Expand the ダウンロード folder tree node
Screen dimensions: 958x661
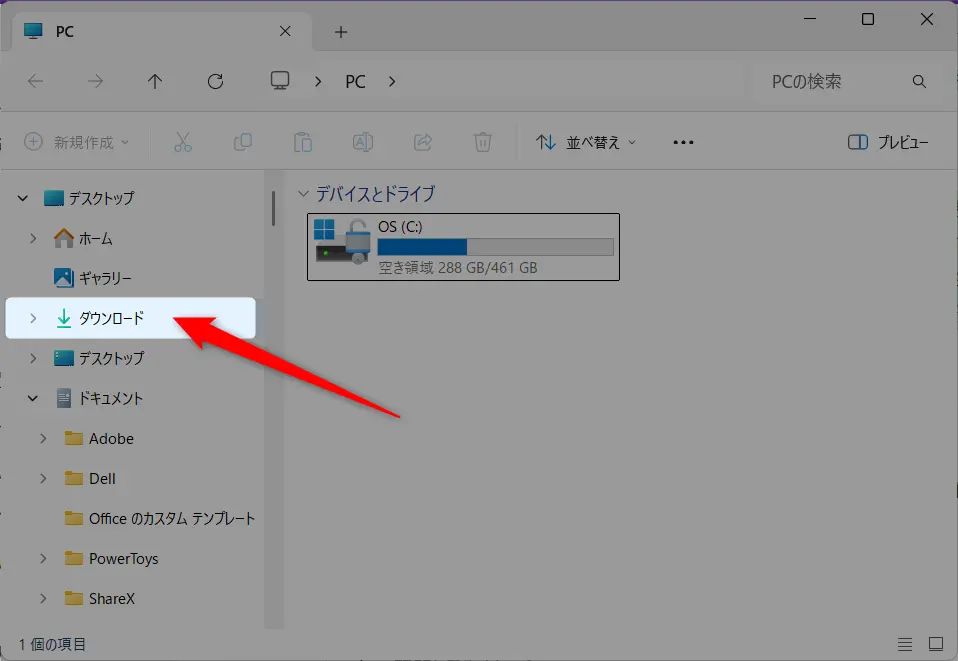(x=33, y=318)
